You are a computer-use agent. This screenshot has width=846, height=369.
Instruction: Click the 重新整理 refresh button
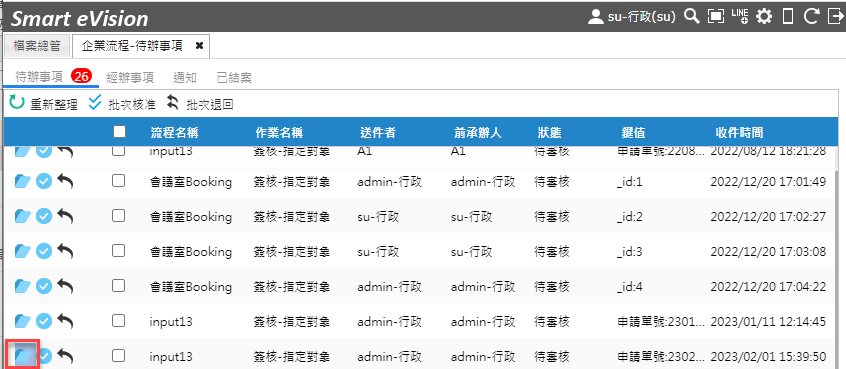pyautogui.click(x=44, y=104)
